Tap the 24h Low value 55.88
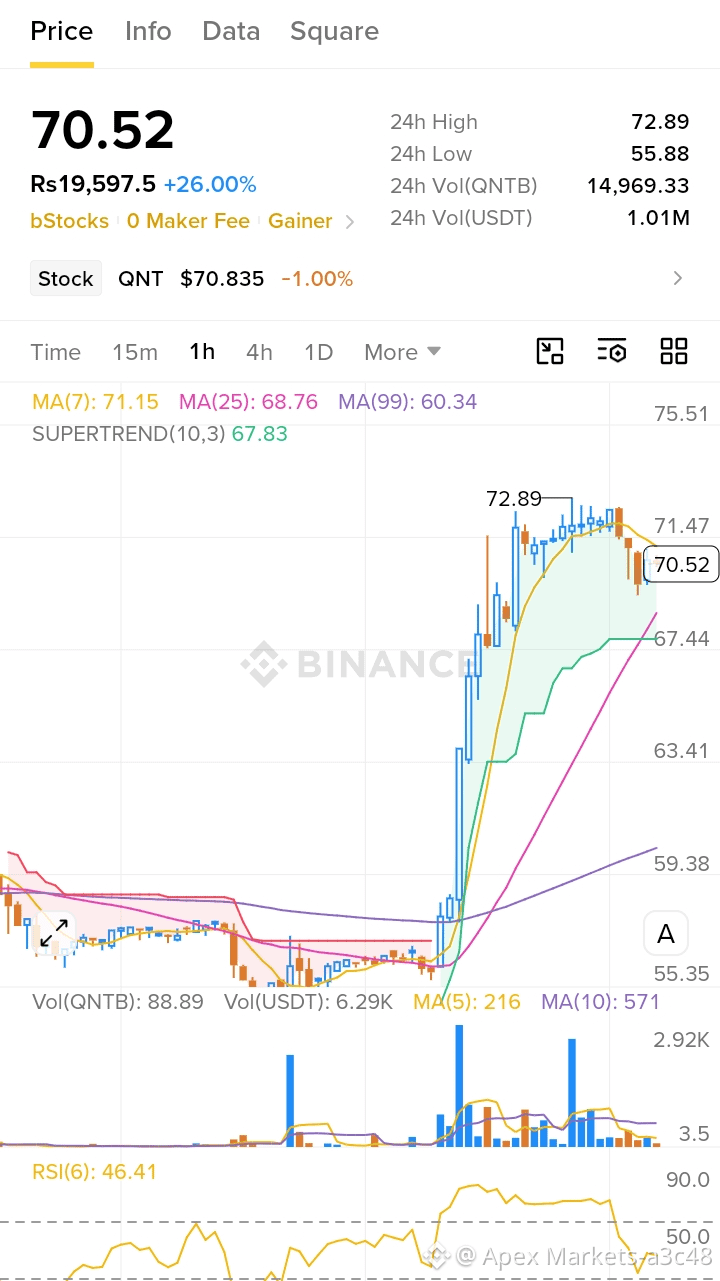This screenshot has width=720, height=1281. tap(660, 154)
